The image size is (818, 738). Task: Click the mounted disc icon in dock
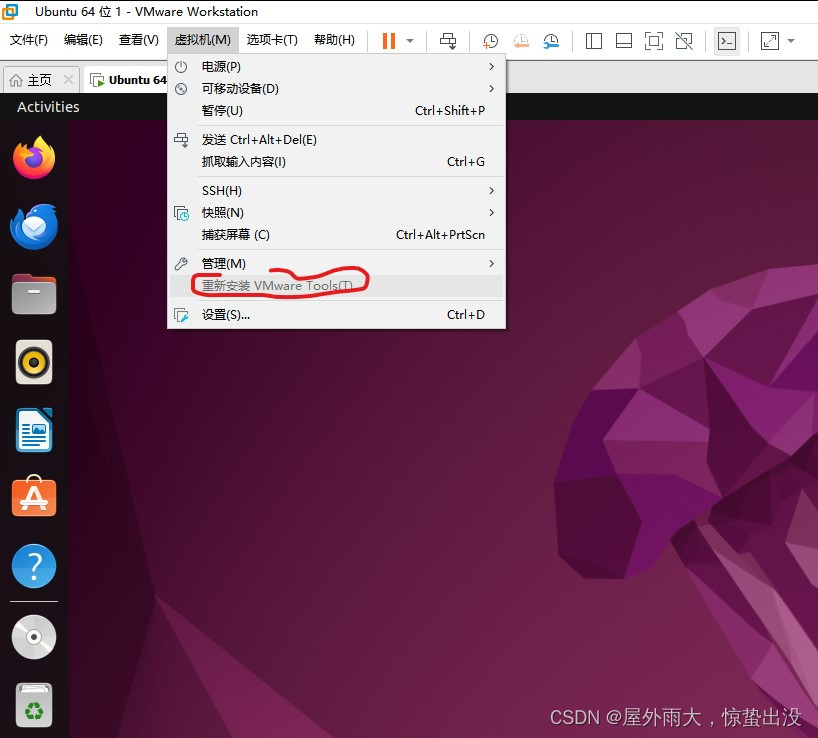click(x=34, y=637)
